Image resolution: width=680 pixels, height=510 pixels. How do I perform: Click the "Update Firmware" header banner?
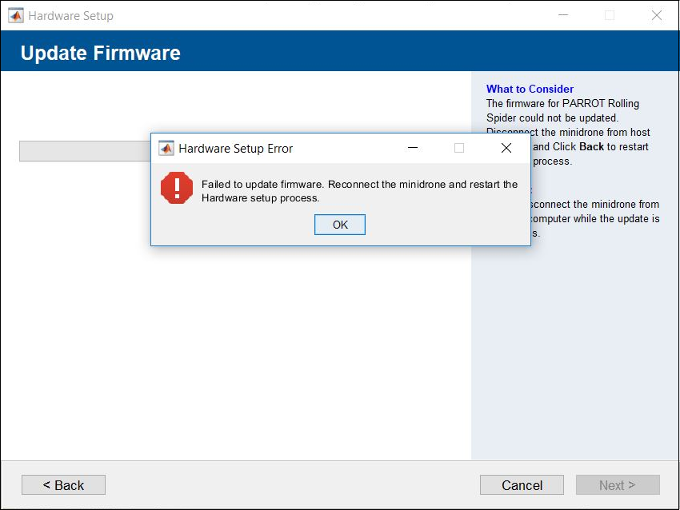point(100,53)
